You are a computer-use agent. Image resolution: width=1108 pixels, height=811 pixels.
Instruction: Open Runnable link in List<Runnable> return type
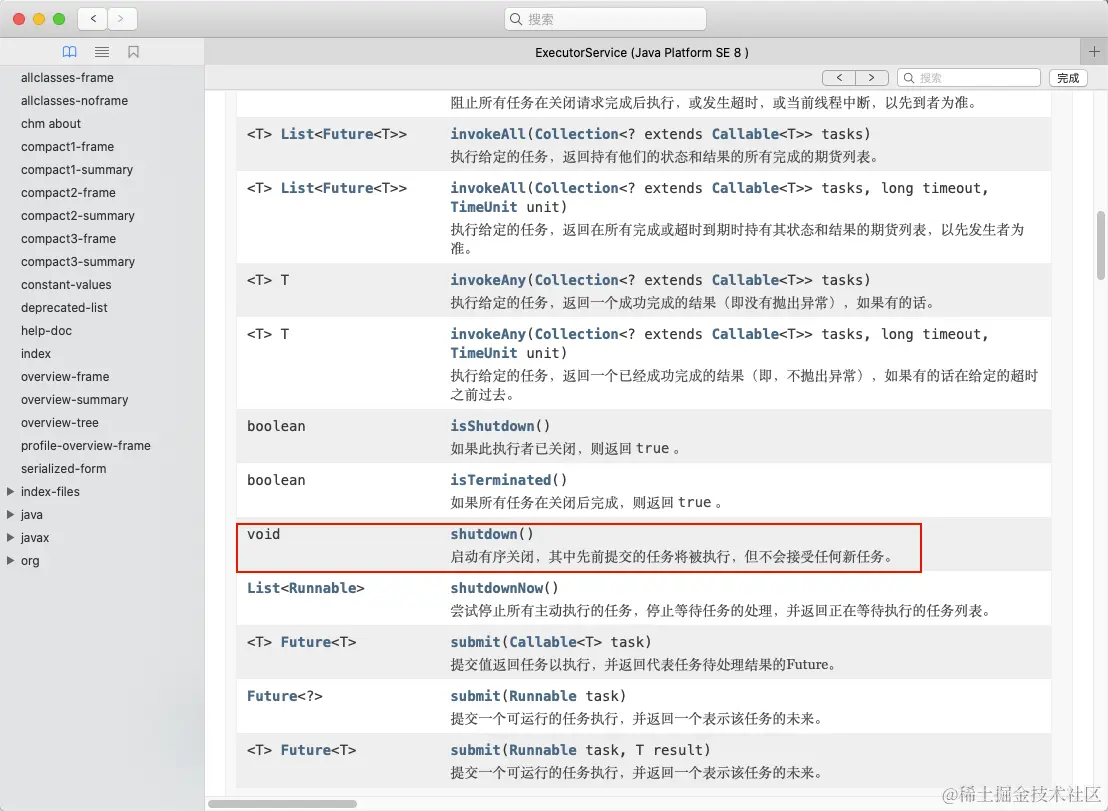tap(322, 588)
